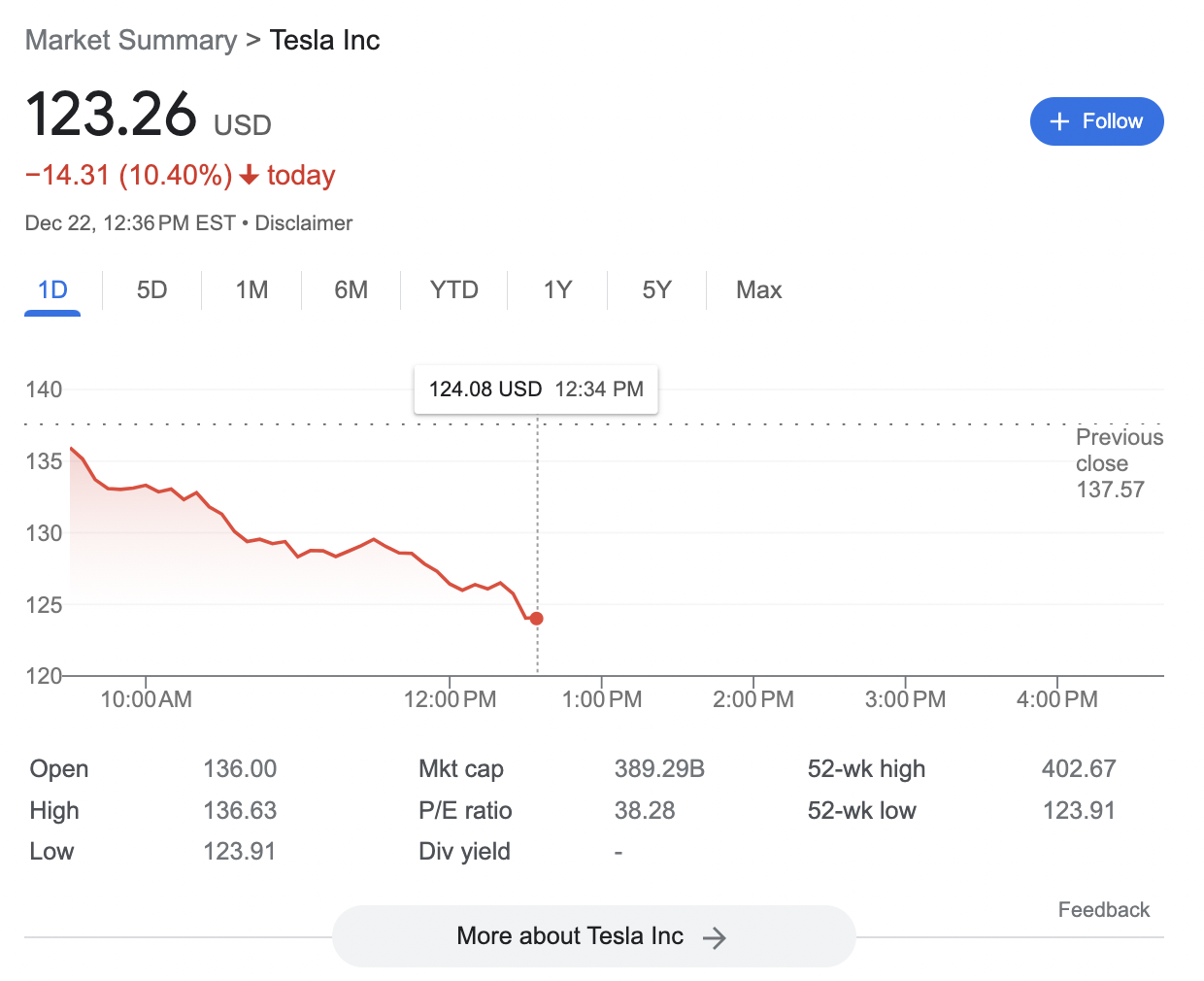1204x981 pixels.
Task: Switch to the Max range tab
Action: tap(759, 290)
